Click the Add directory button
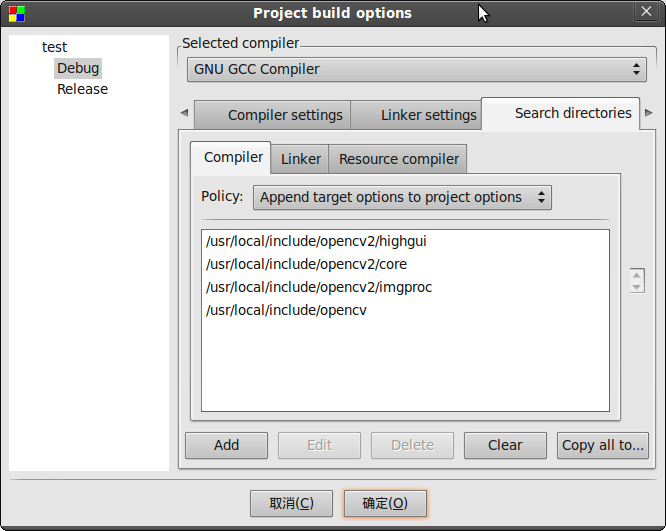 click(226, 445)
